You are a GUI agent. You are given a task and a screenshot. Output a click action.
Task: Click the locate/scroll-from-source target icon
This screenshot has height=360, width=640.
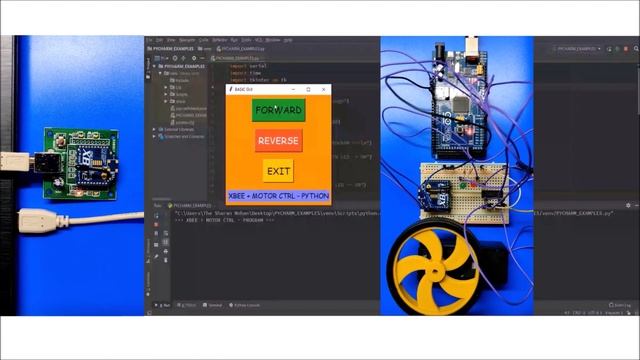pyautogui.click(x=175, y=58)
